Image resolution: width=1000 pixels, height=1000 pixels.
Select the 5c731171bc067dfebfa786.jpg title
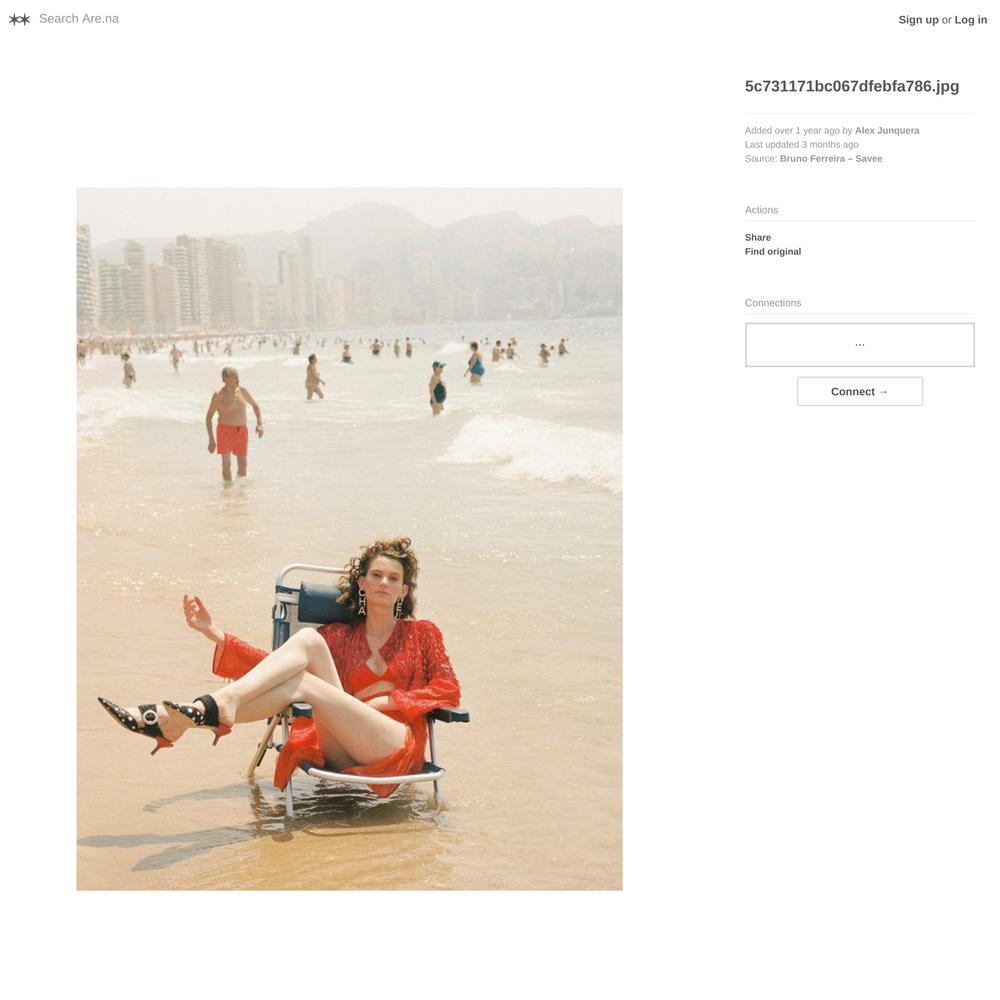(x=852, y=86)
